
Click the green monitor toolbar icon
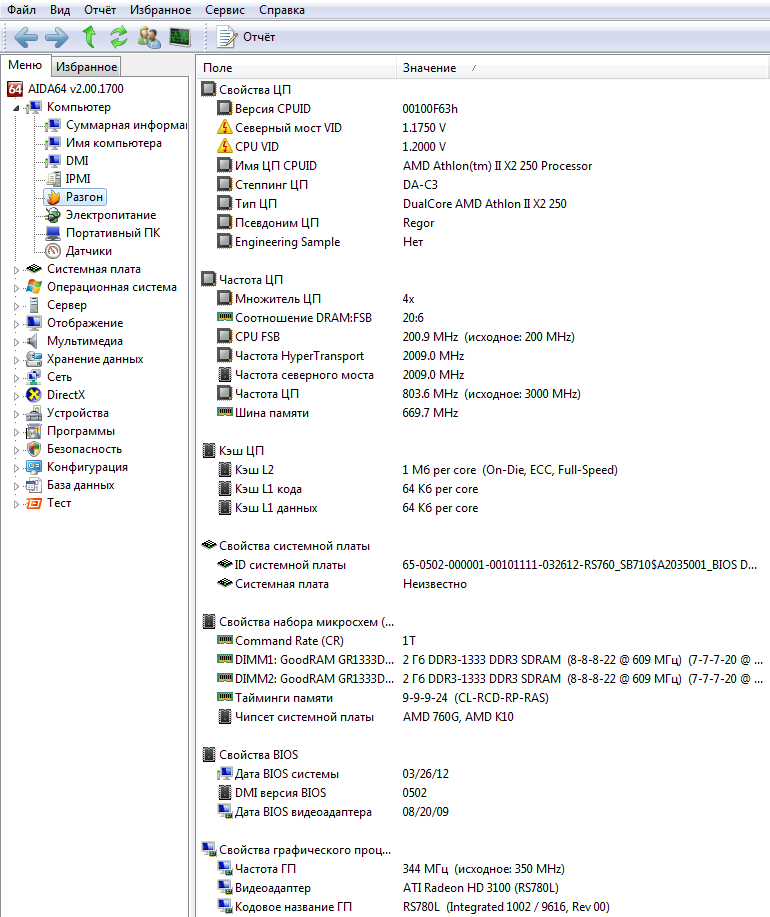pyautogui.click(x=180, y=37)
